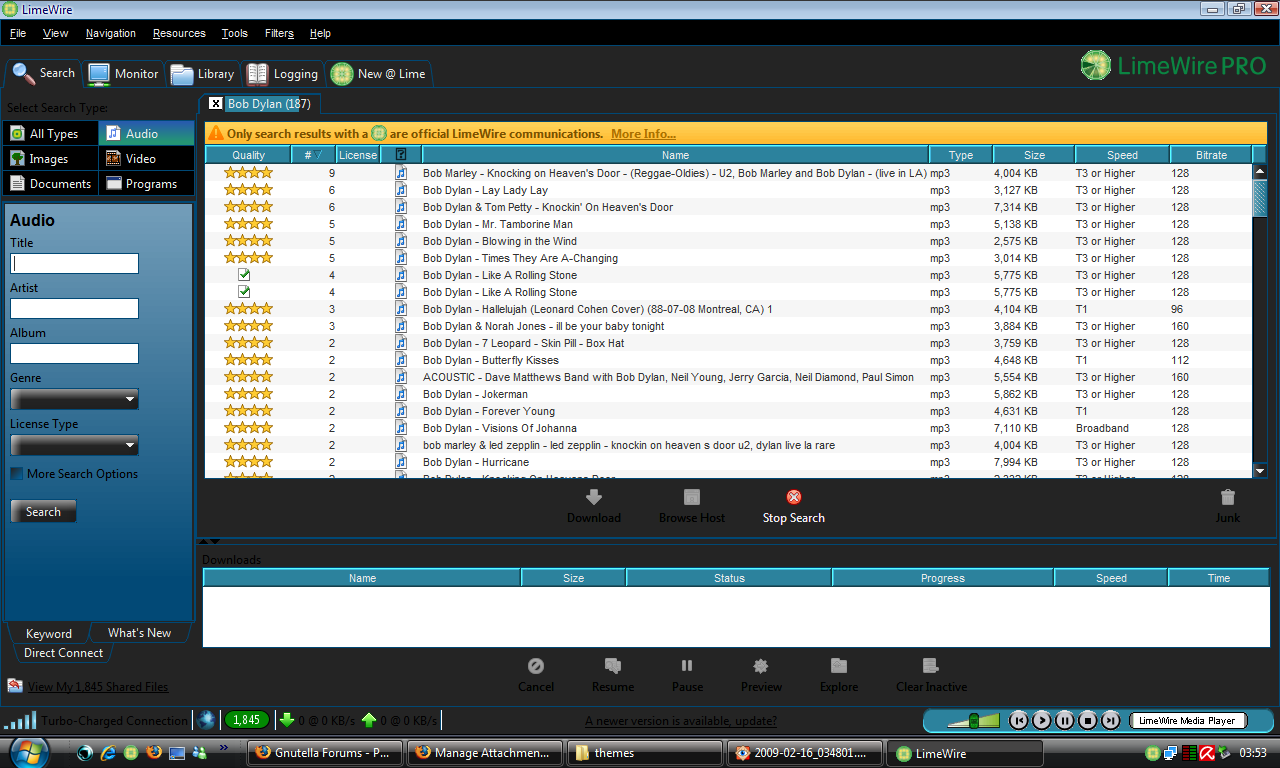1280x768 pixels.
Task: Click the shared files icon in the sidebar
Action: 15,686
